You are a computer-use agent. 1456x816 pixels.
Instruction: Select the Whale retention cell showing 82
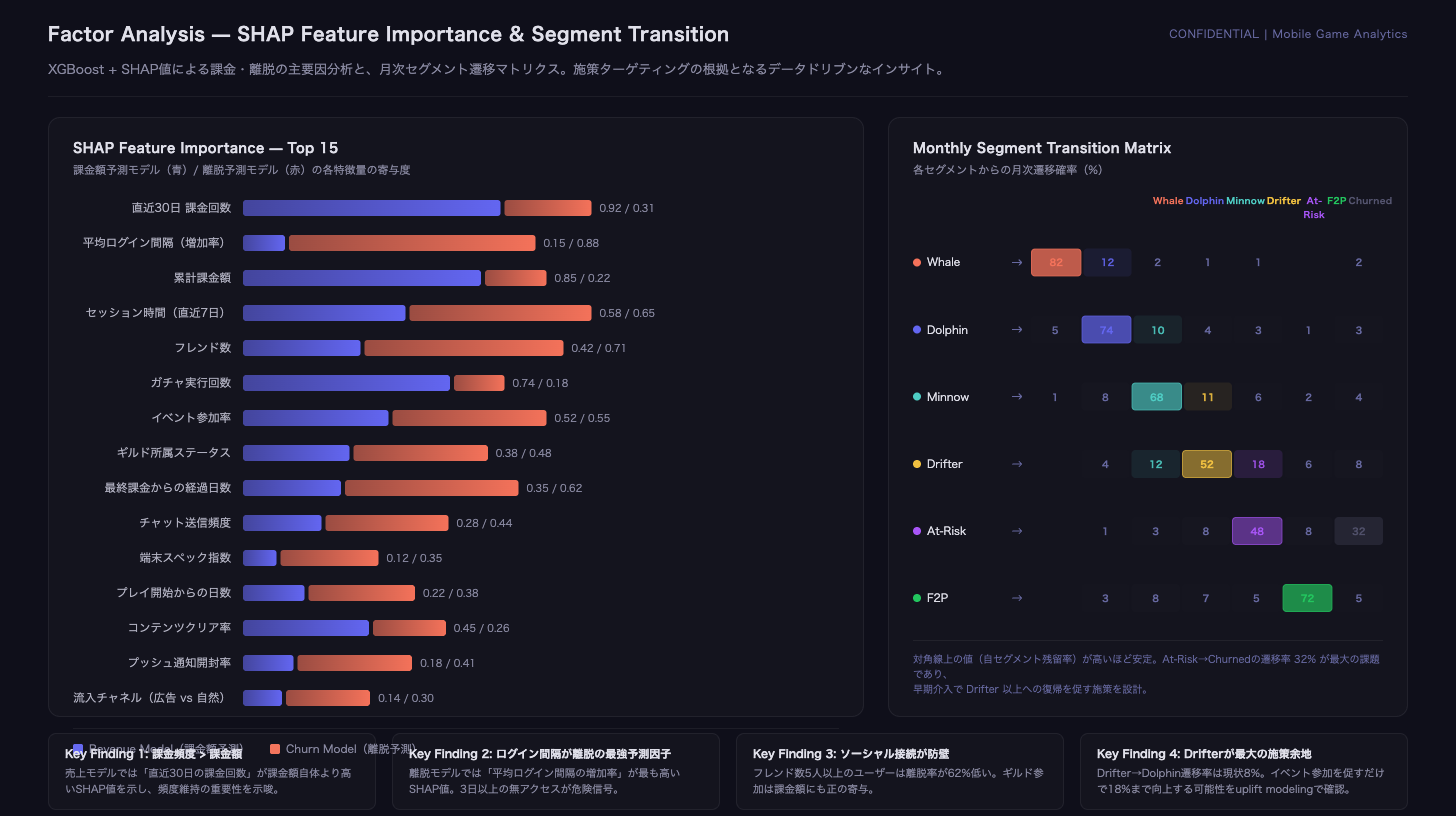coord(1056,263)
